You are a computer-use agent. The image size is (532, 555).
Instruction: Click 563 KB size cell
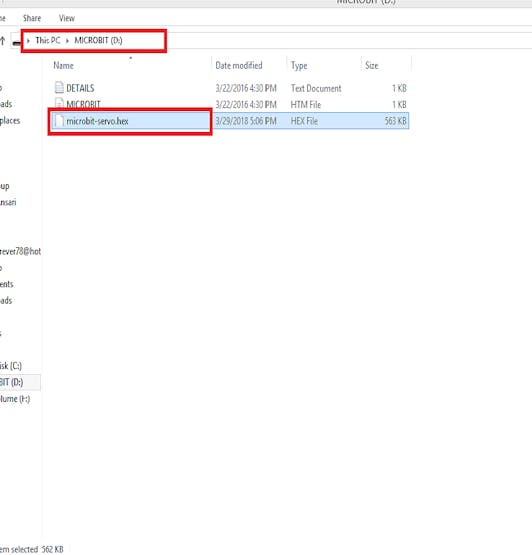395,121
